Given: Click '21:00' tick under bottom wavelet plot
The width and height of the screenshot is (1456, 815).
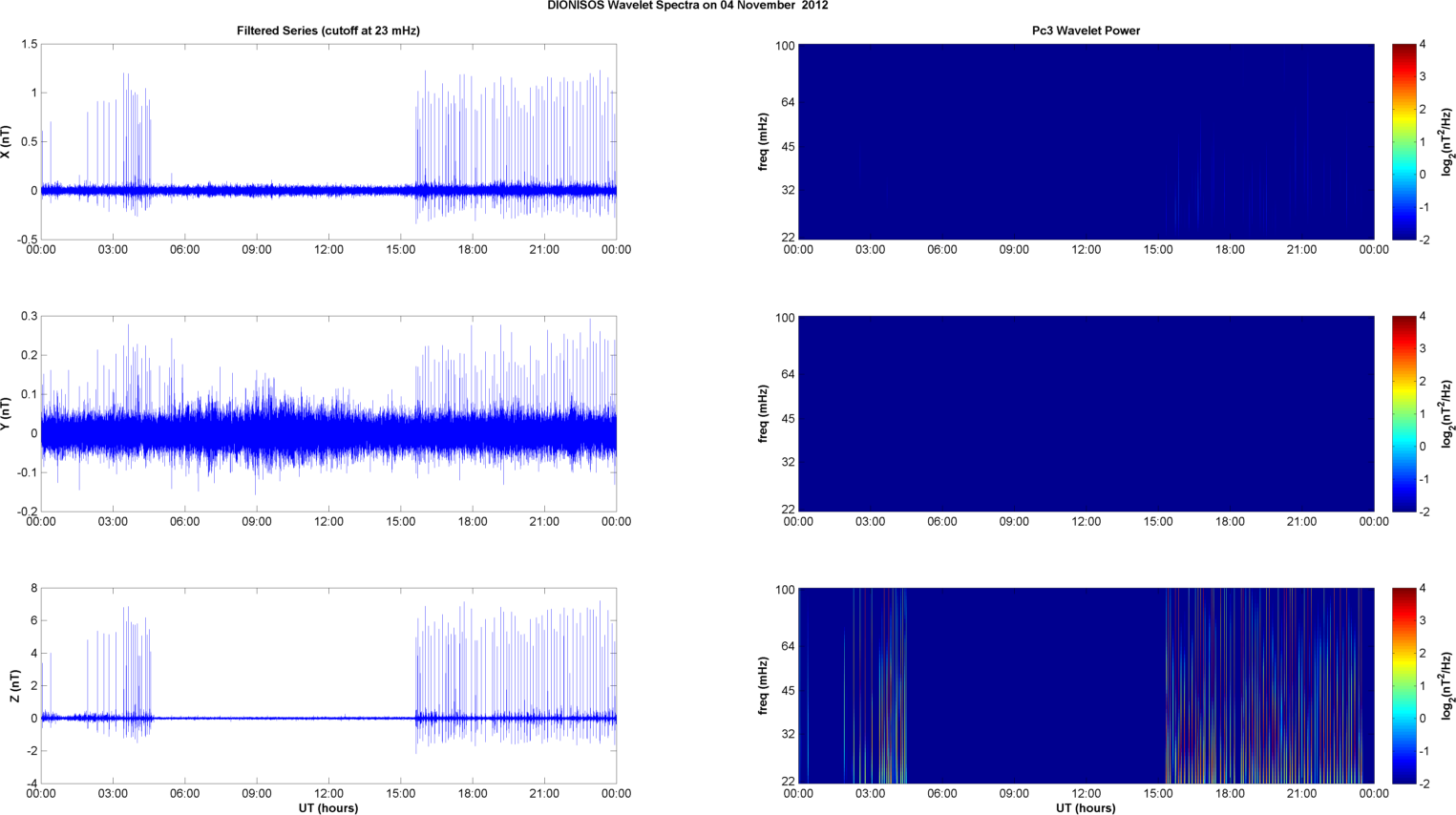Looking at the screenshot, I should click(x=1301, y=794).
